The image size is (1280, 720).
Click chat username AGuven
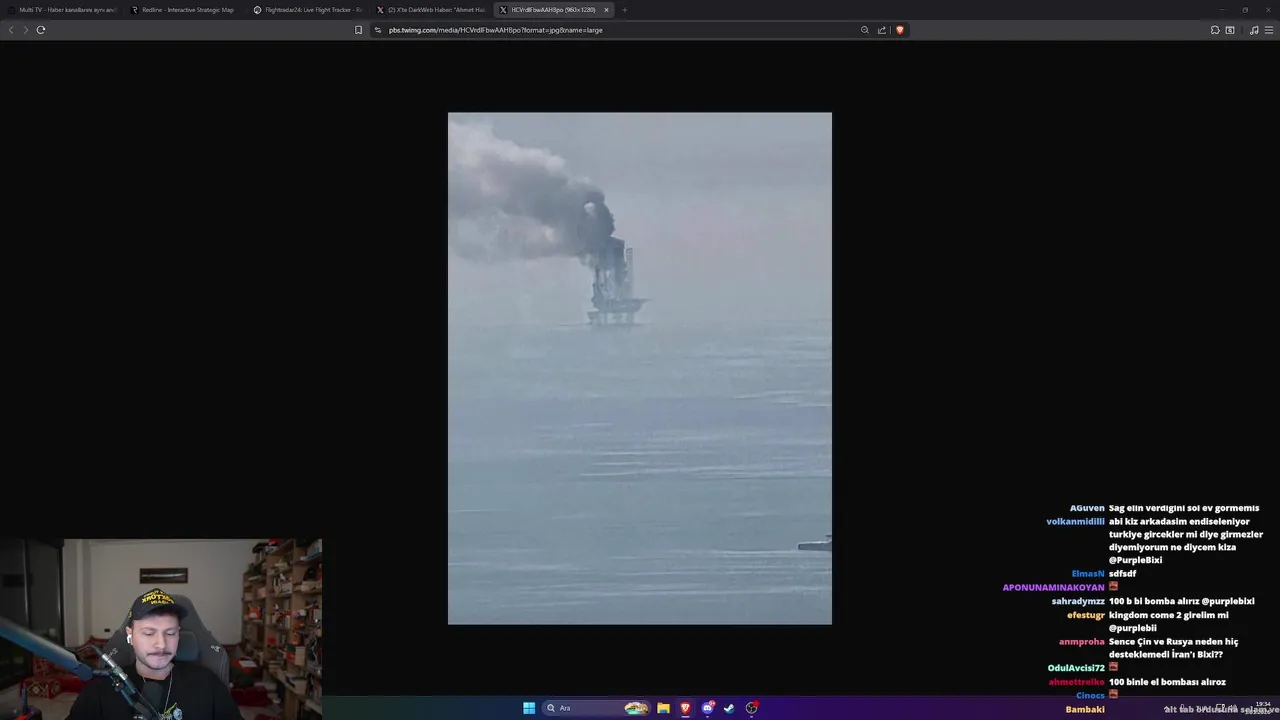point(1087,508)
